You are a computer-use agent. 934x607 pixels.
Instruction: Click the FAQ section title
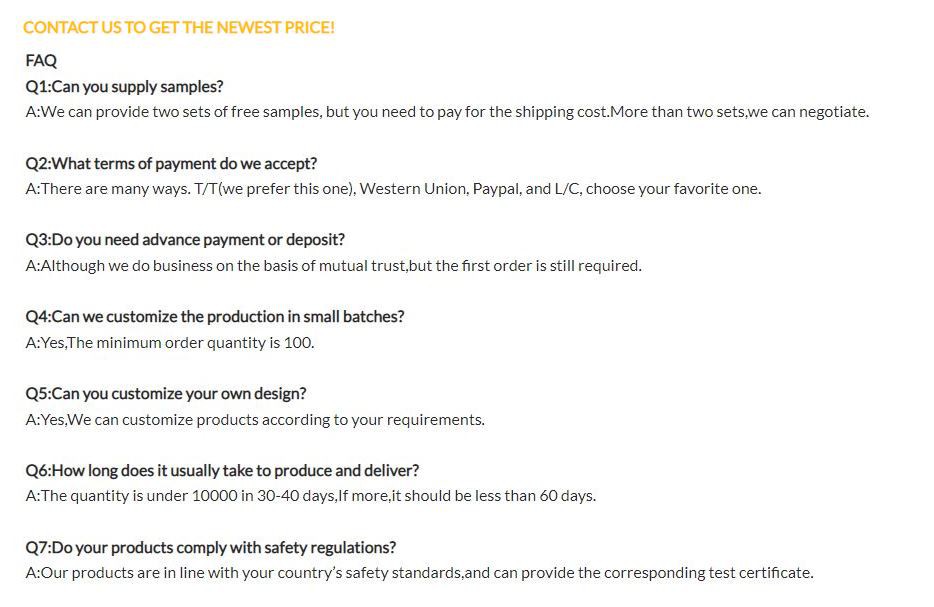(x=41, y=60)
